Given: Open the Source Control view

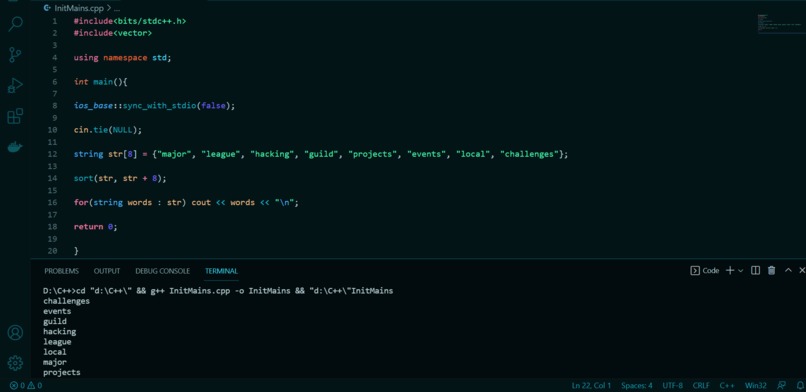Looking at the screenshot, I should (15, 54).
